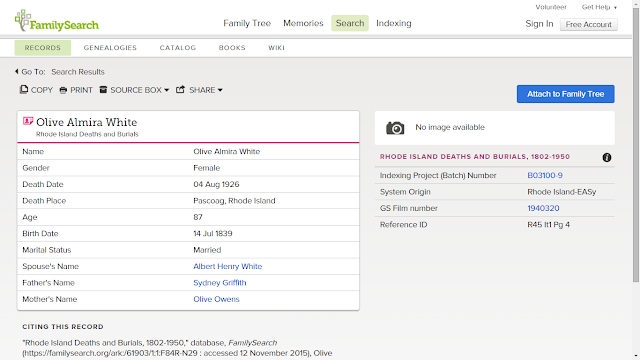Switch to the Catalog tab
The image size is (640, 360).
tap(178, 48)
